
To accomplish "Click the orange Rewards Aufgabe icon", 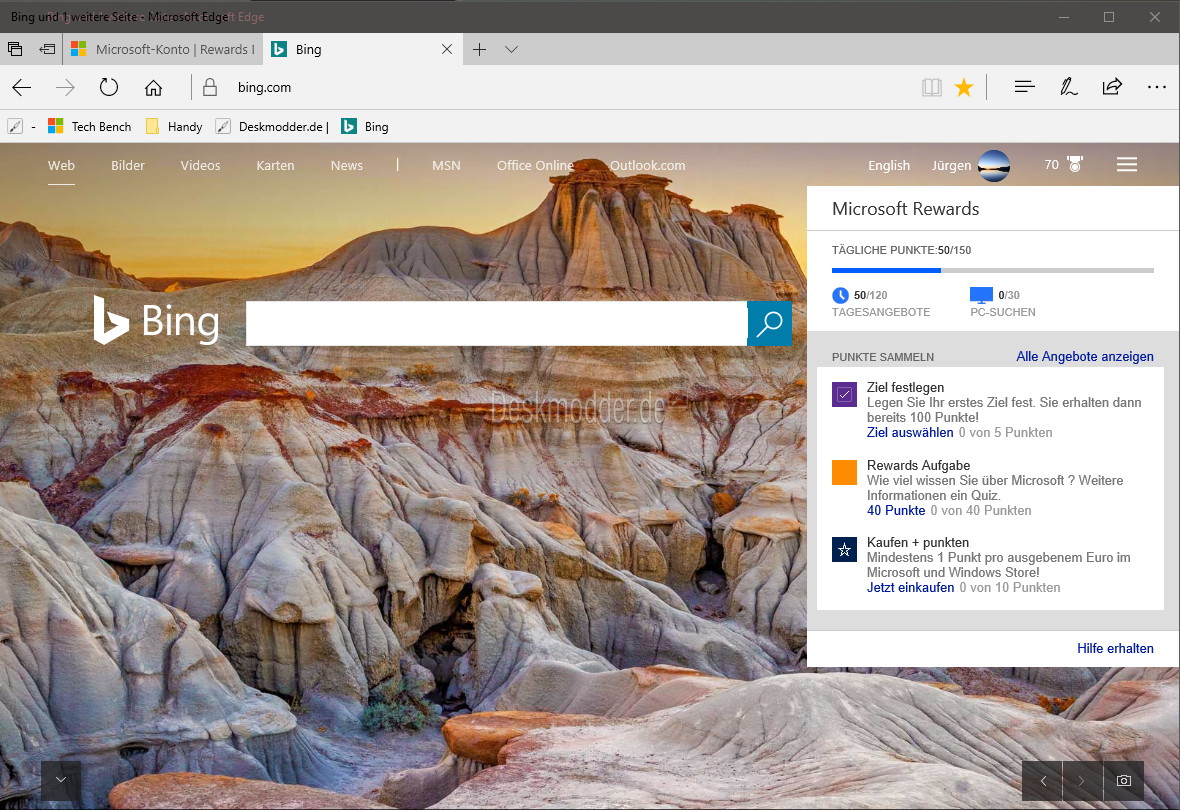I will (844, 472).
